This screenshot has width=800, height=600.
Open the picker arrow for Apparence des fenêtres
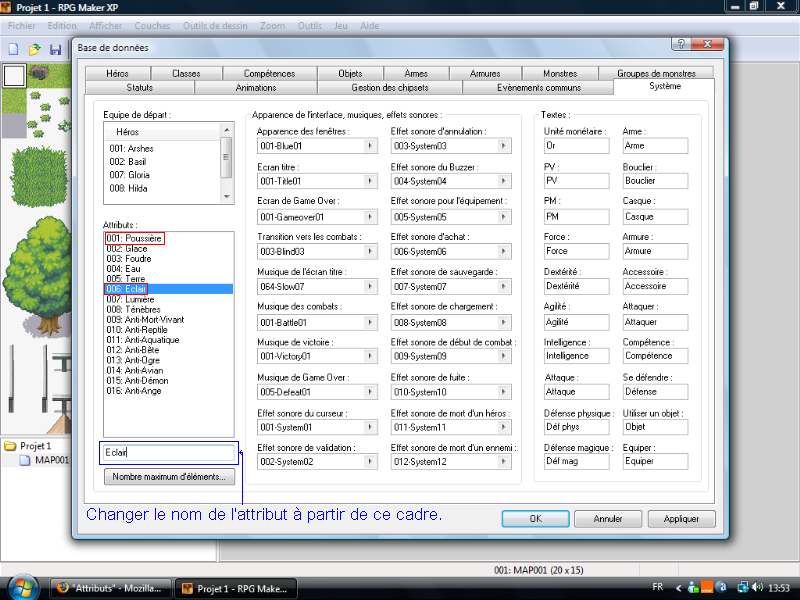[370, 146]
